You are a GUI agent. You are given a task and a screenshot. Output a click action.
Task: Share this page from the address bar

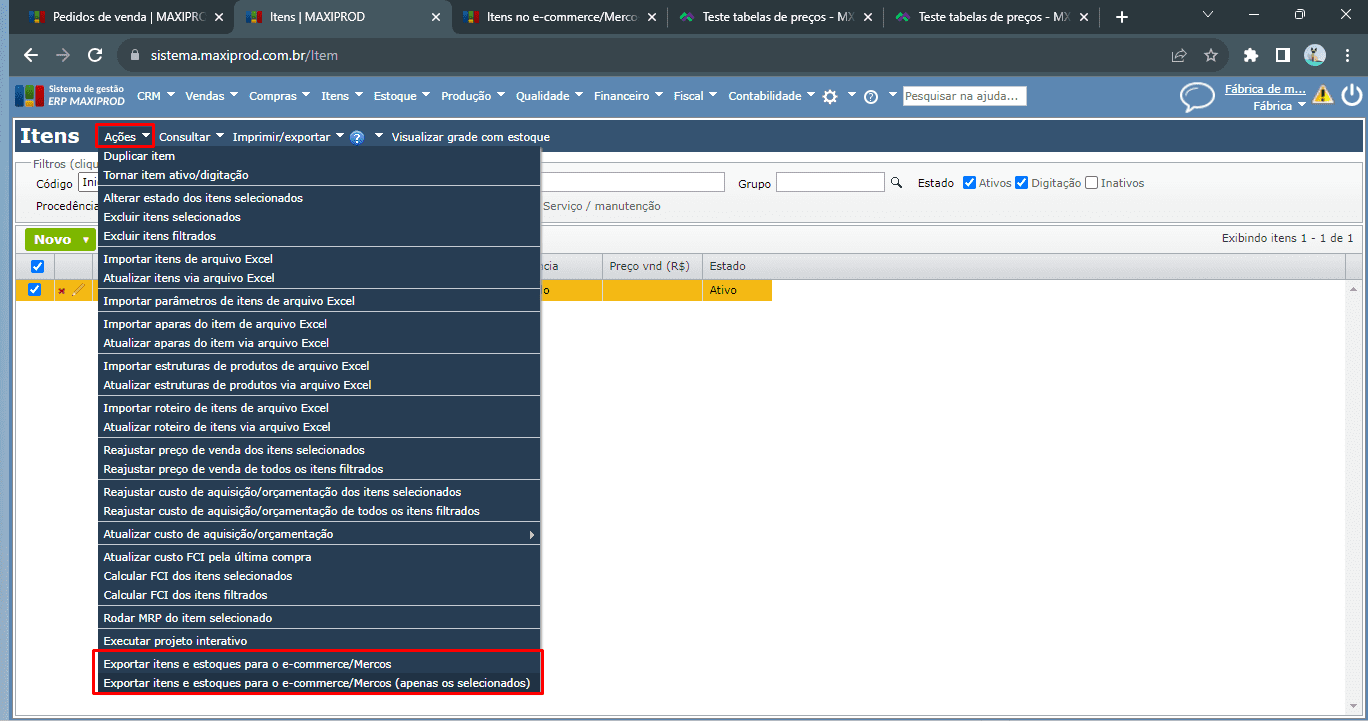[x=1180, y=55]
